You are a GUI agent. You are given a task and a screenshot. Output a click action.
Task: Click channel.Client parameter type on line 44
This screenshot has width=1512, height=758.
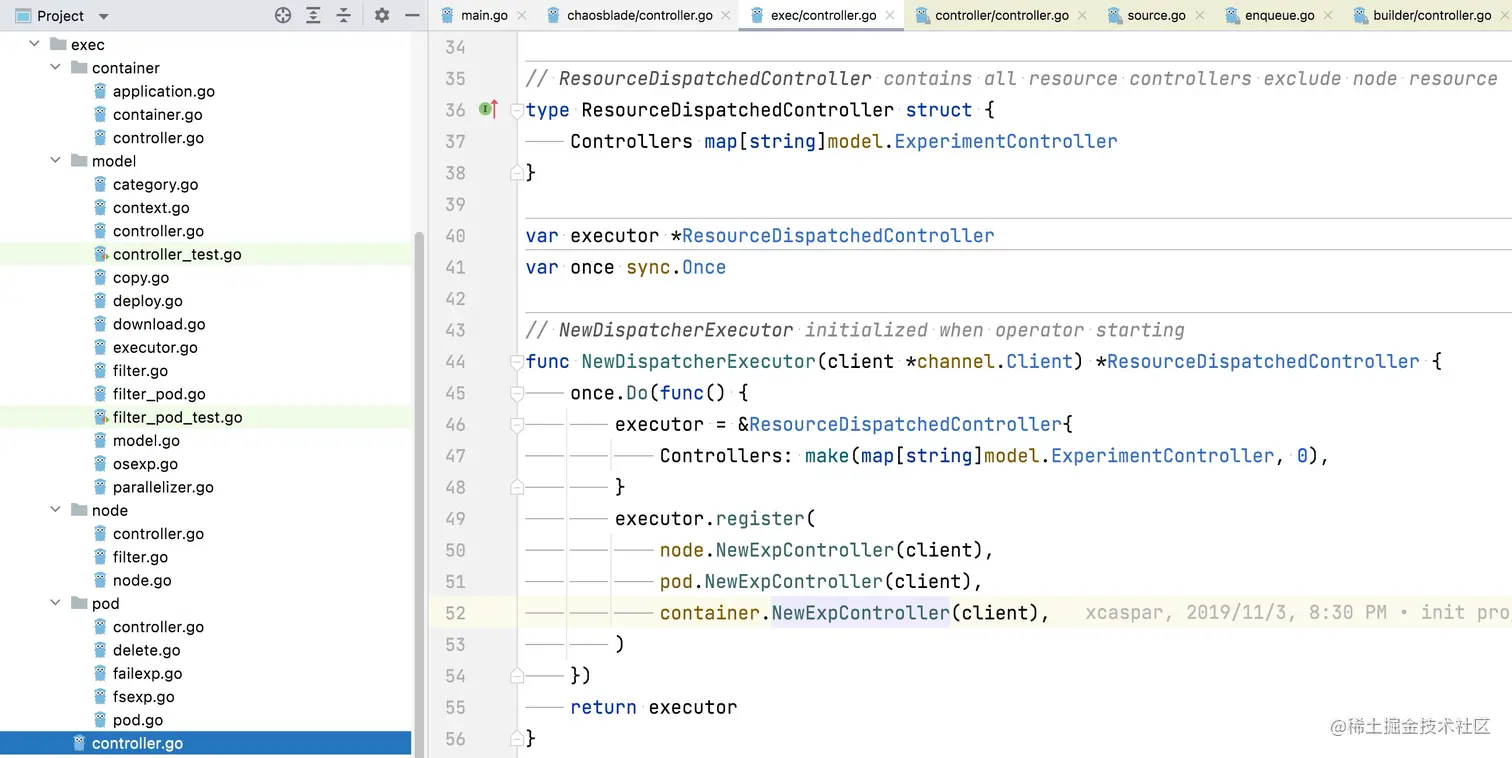click(994, 361)
